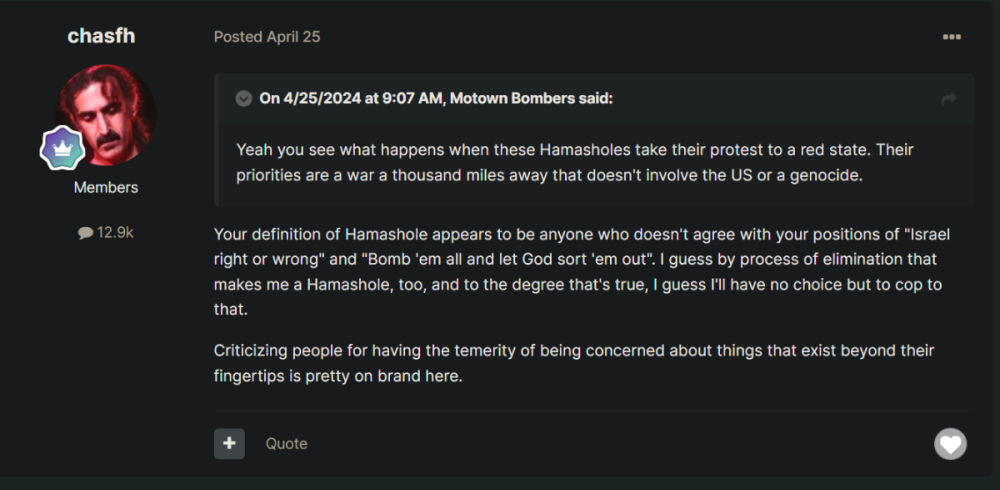Screen dimensions: 1000x490
Task: Click the share arrow in quote header
Action: coord(949,98)
